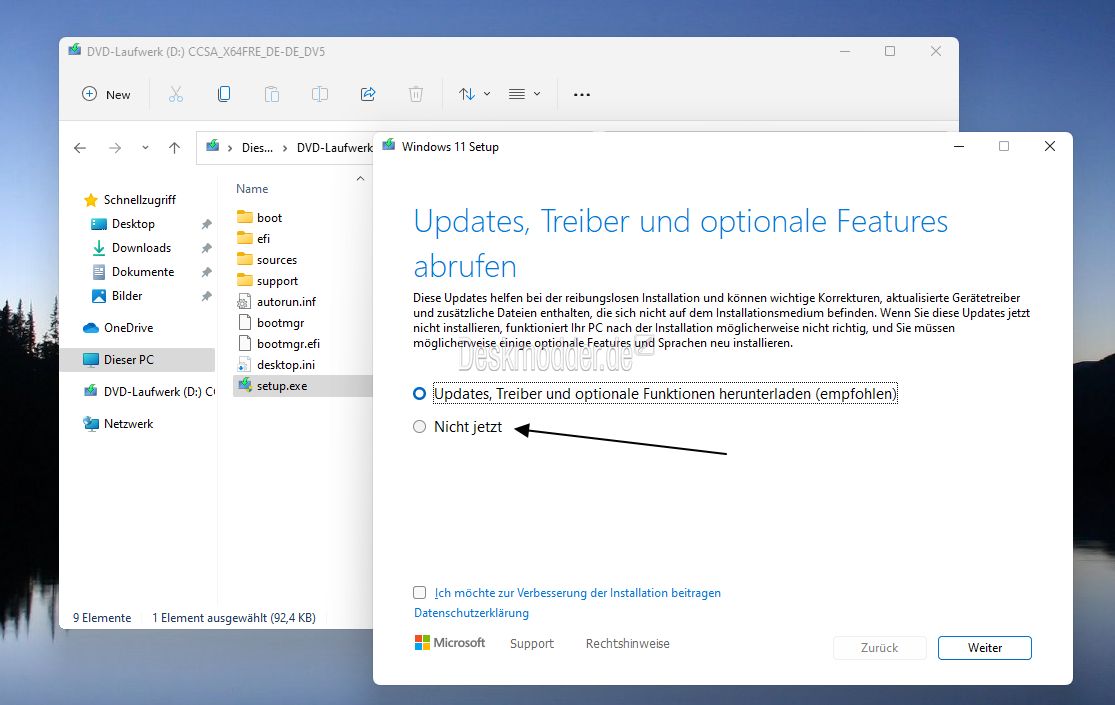The height and width of the screenshot is (705, 1115).
Task: Open the Datenschutzerklärung link
Action: pos(471,613)
